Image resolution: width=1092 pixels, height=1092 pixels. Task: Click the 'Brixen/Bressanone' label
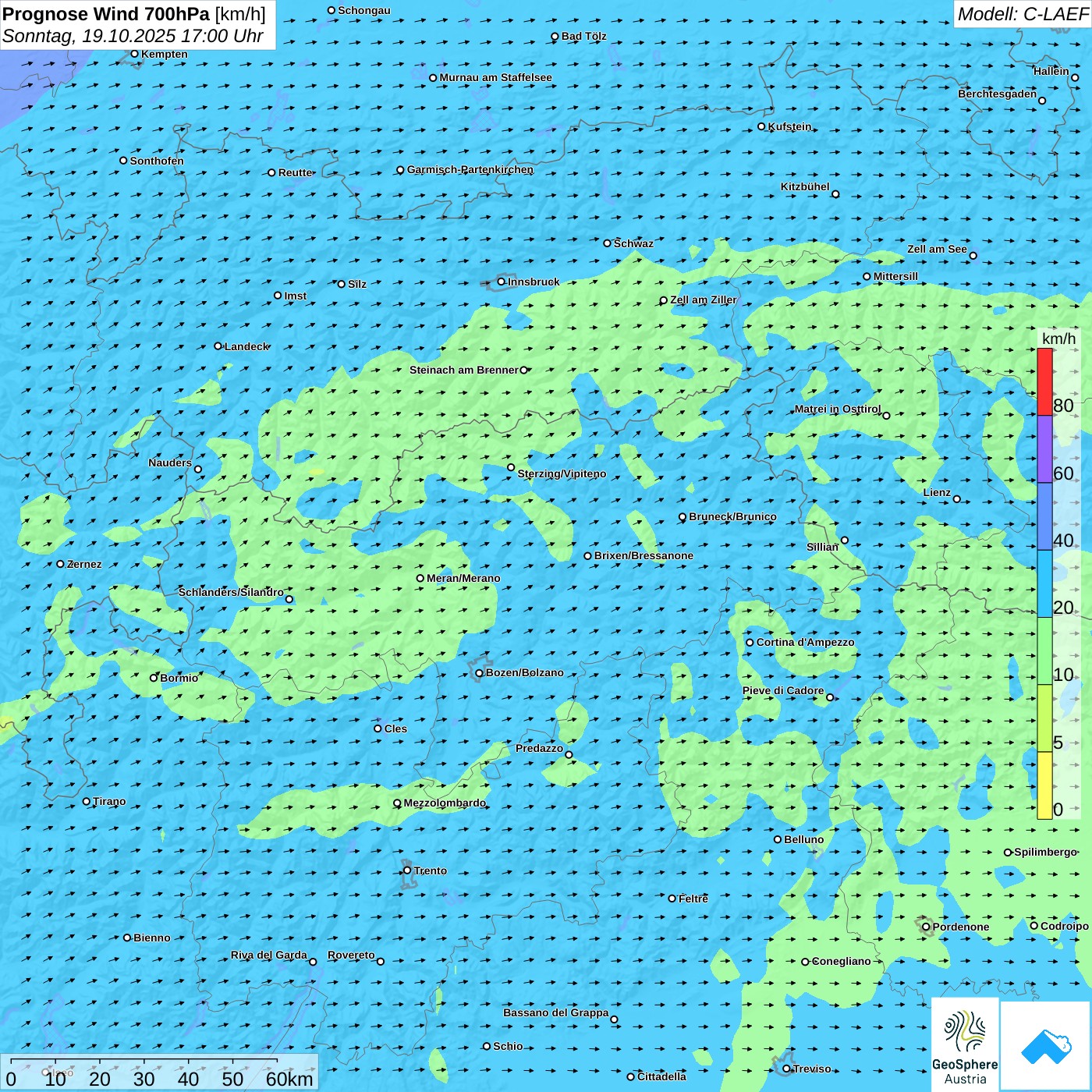point(643,555)
